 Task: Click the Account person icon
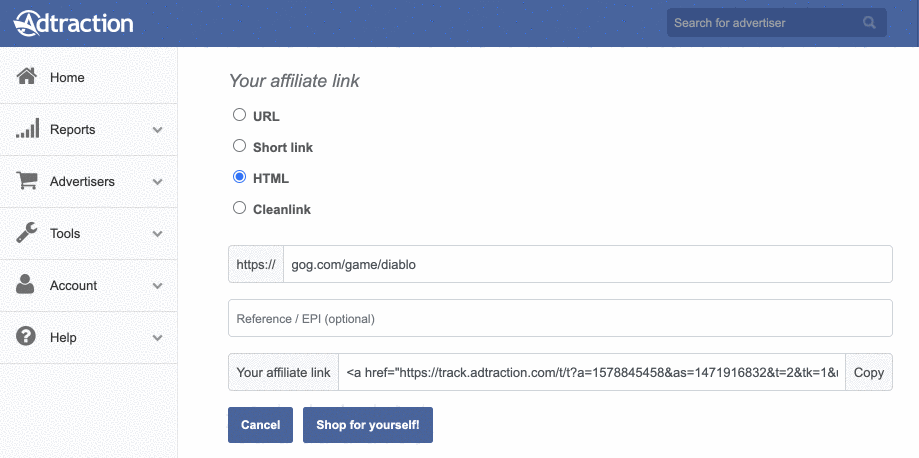[x=25, y=284]
